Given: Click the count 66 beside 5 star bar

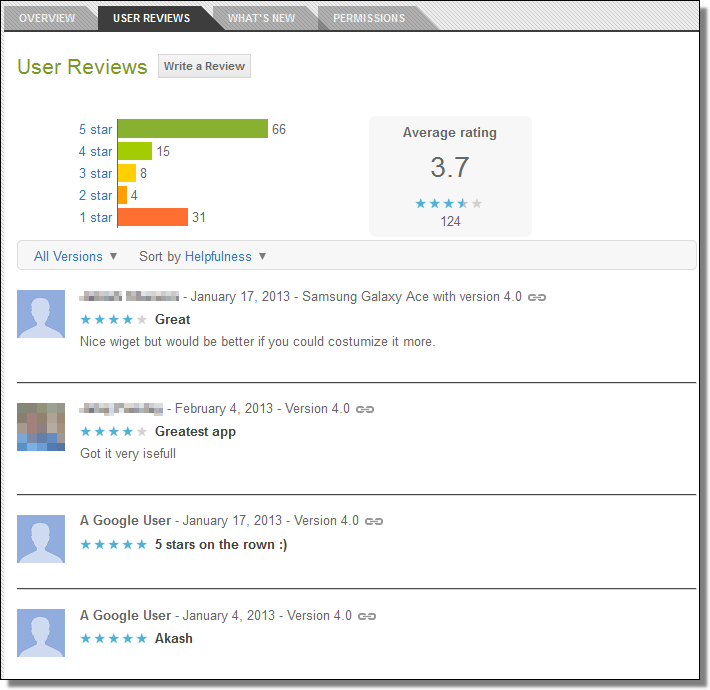Looking at the screenshot, I should point(279,129).
